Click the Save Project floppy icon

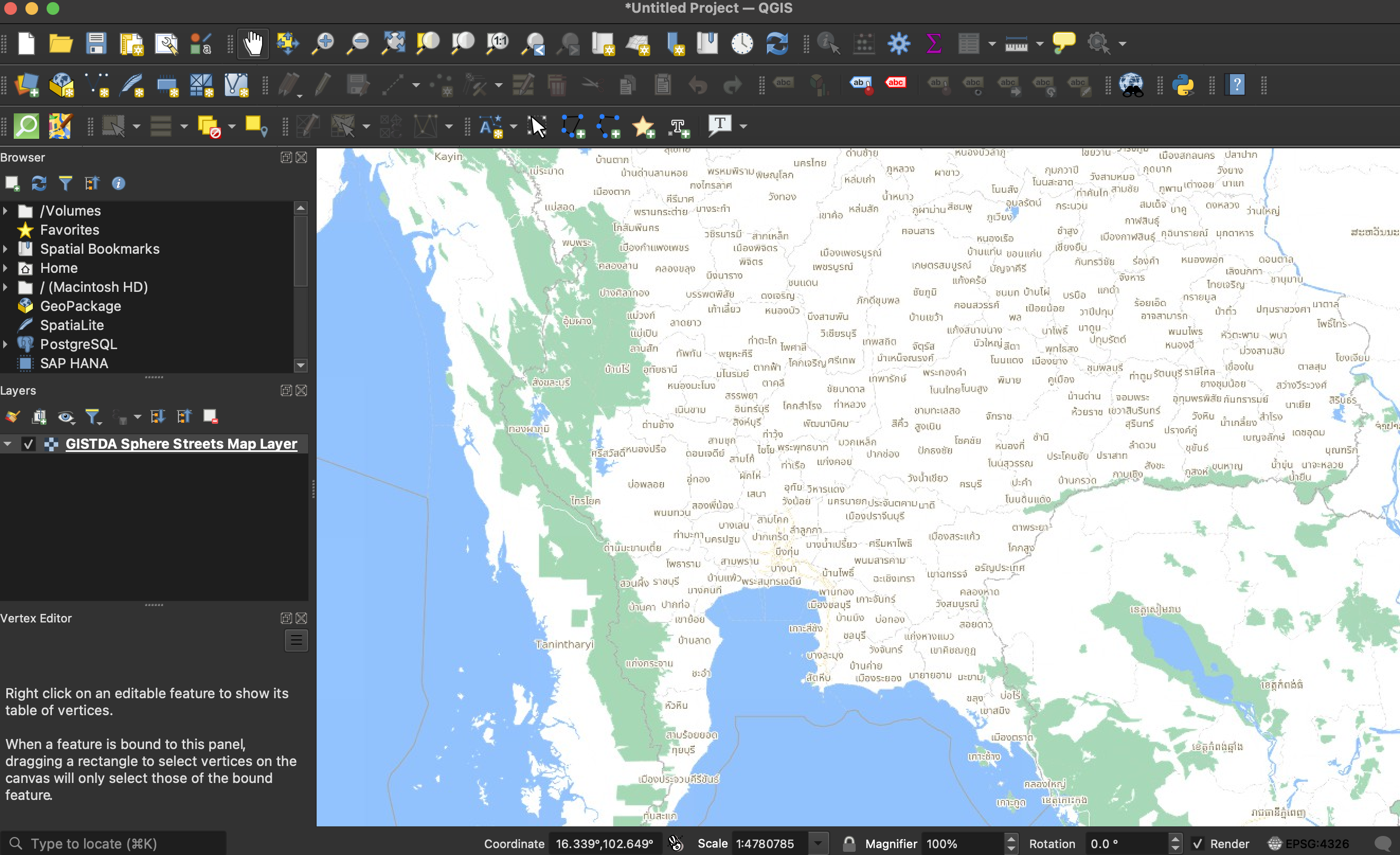96,43
